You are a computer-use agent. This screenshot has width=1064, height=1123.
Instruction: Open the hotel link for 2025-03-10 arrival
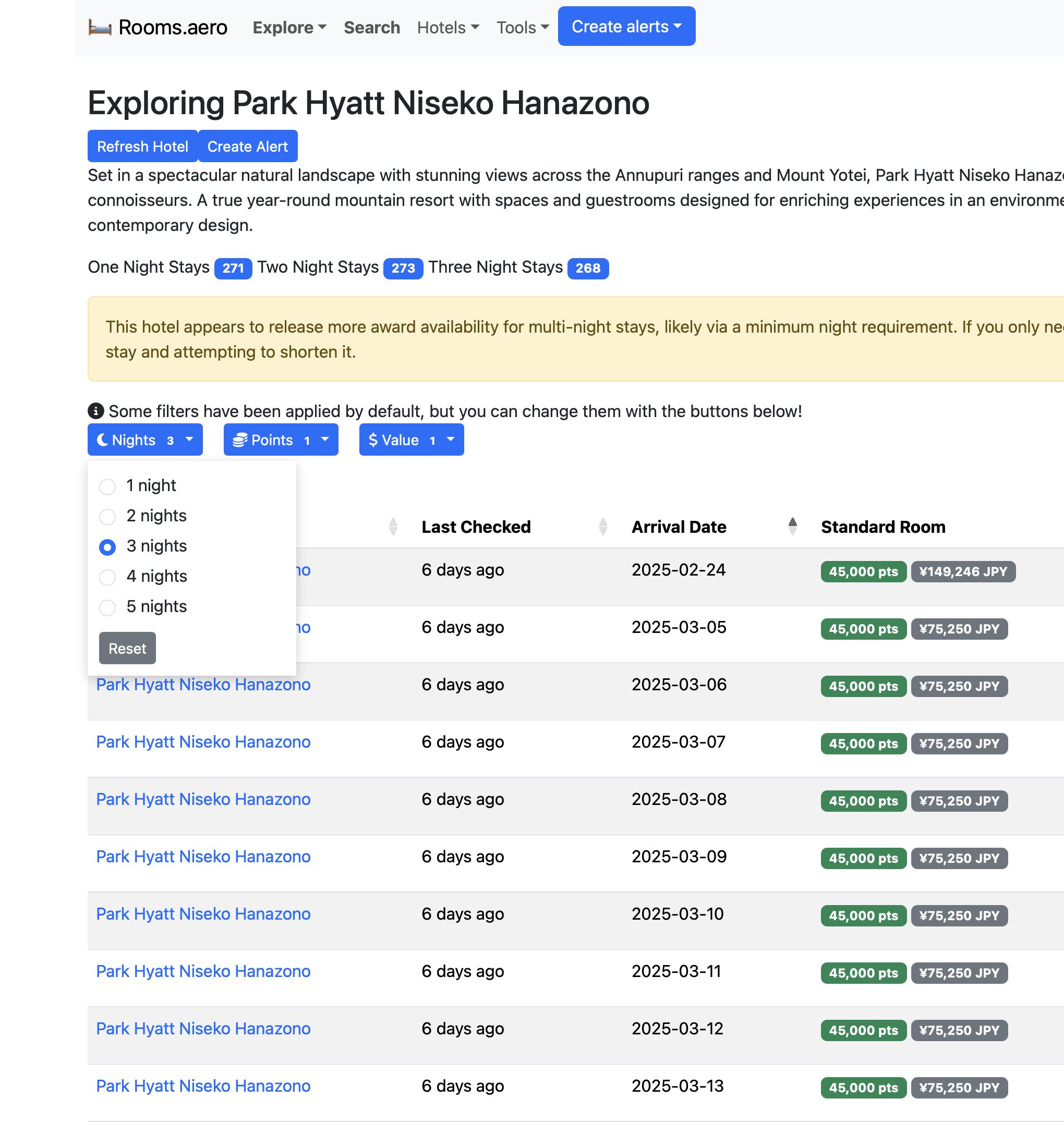203,914
